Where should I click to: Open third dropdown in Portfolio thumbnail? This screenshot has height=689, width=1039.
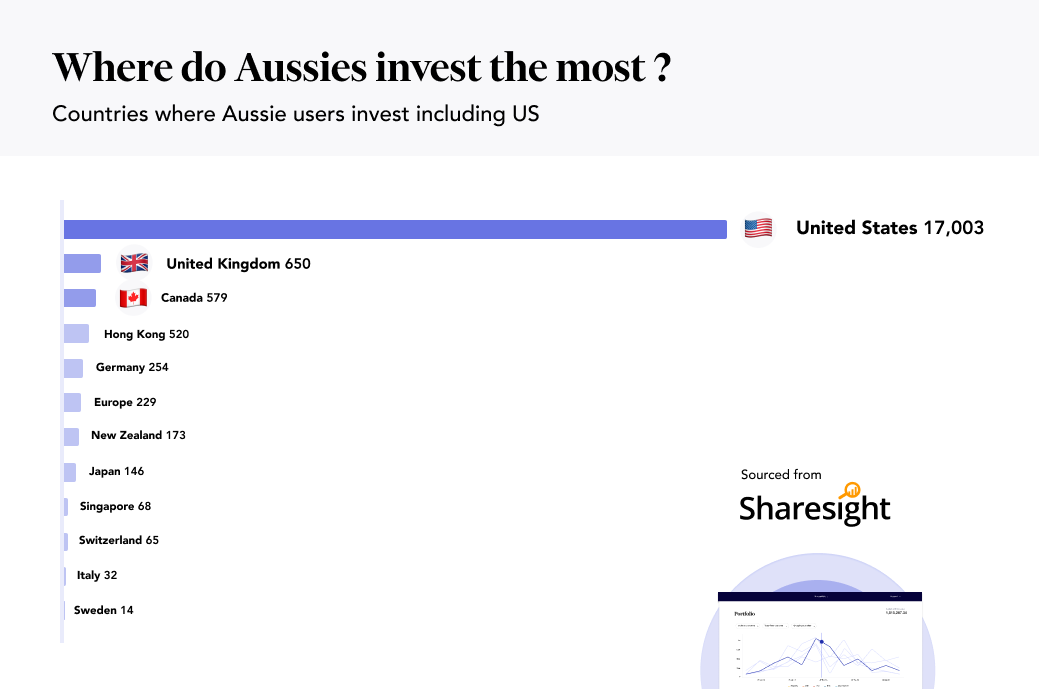pyautogui.click(x=804, y=626)
